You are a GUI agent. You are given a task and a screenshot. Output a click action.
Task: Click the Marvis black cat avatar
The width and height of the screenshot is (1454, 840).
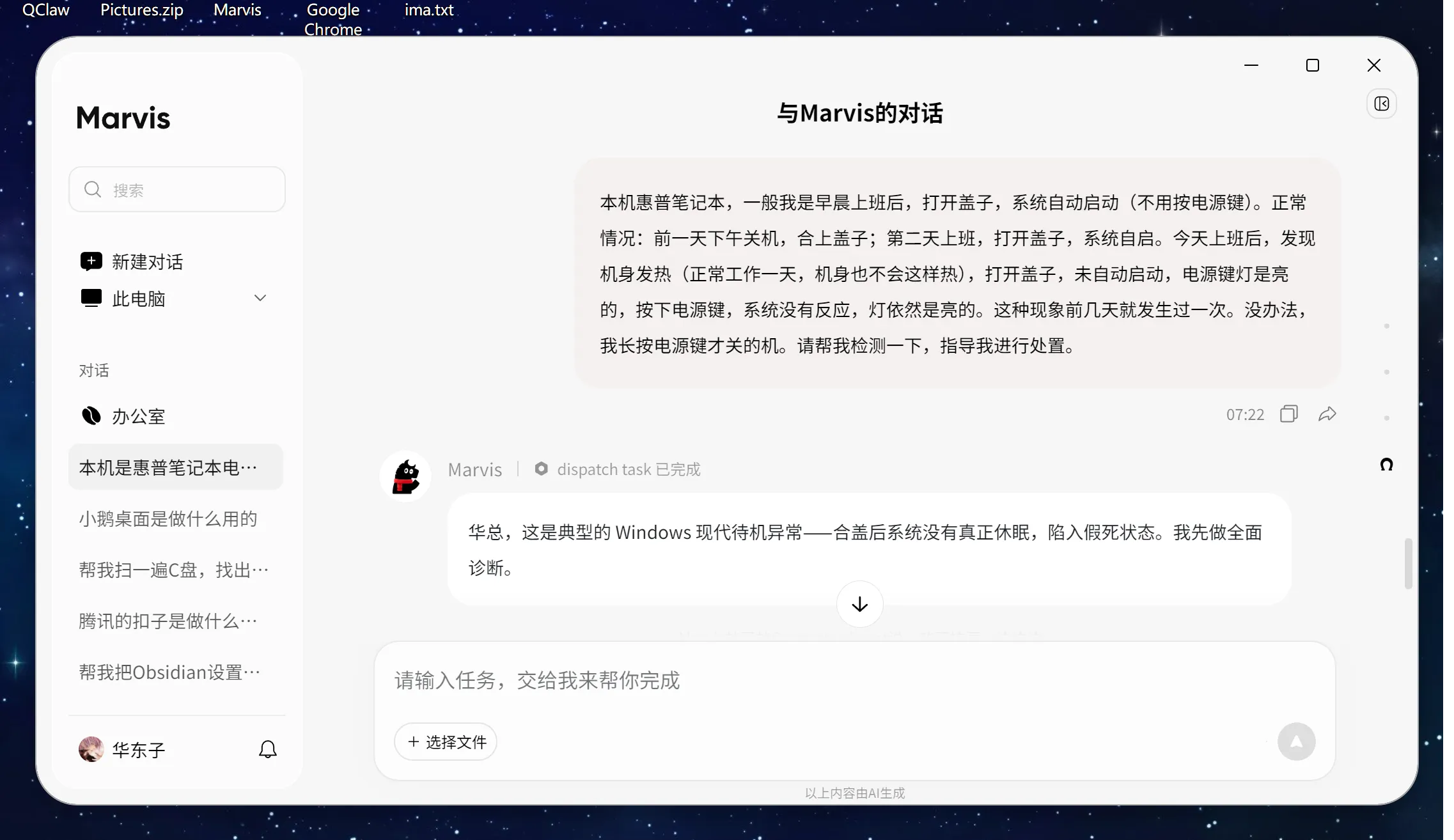405,476
